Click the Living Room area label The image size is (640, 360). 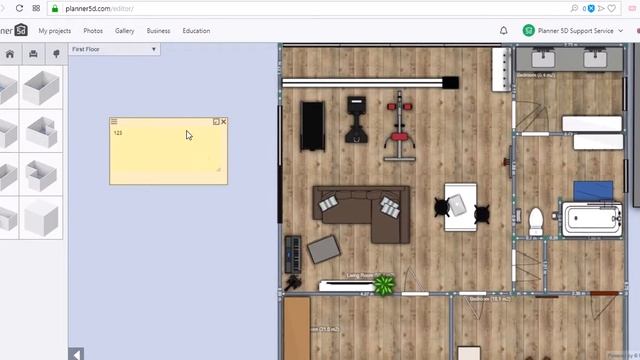click(x=370, y=275)
